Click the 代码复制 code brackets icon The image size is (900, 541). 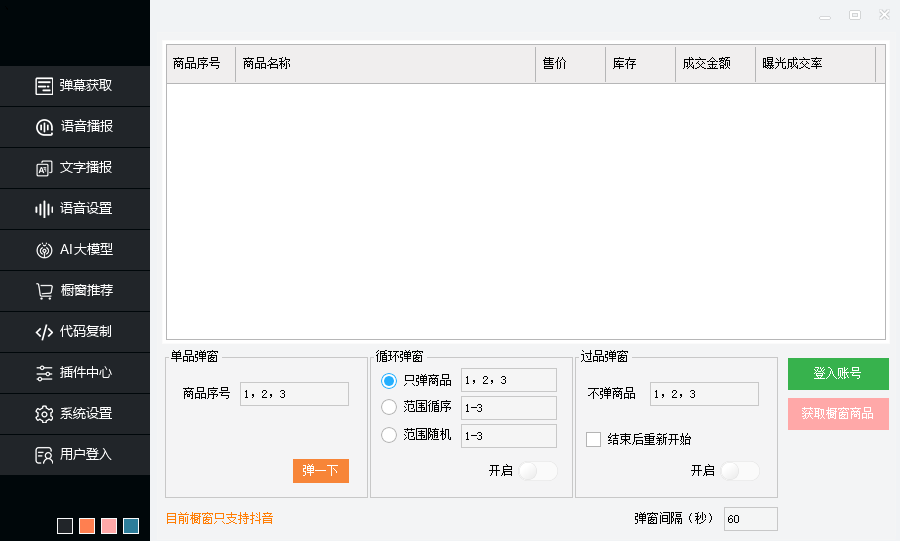tap(44, 332)
